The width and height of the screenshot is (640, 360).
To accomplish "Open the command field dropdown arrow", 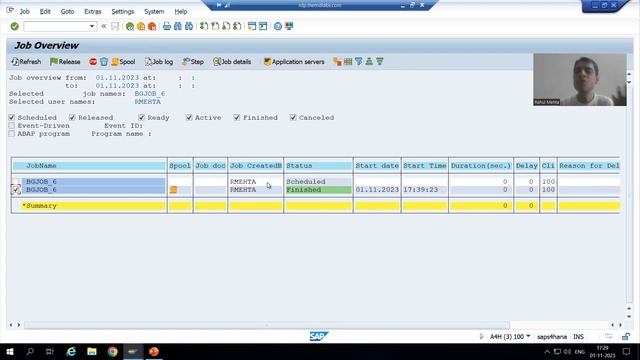I will [92, 27].
